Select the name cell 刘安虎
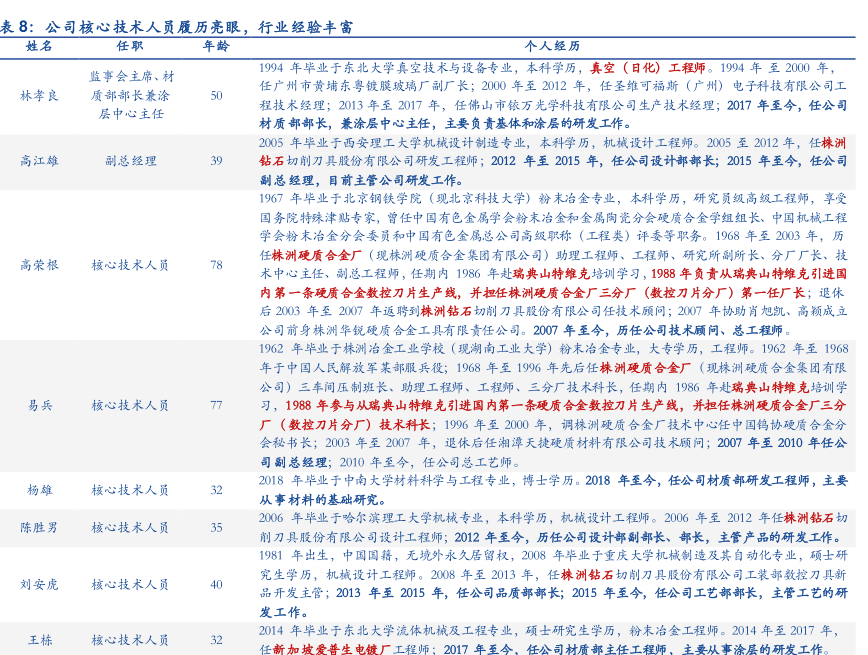Viewport: 868px width, 655px height. tap(40, 584)
